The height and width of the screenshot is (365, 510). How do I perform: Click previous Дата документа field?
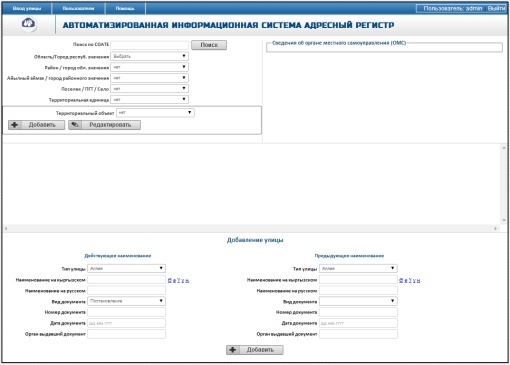tap(358, 323)
